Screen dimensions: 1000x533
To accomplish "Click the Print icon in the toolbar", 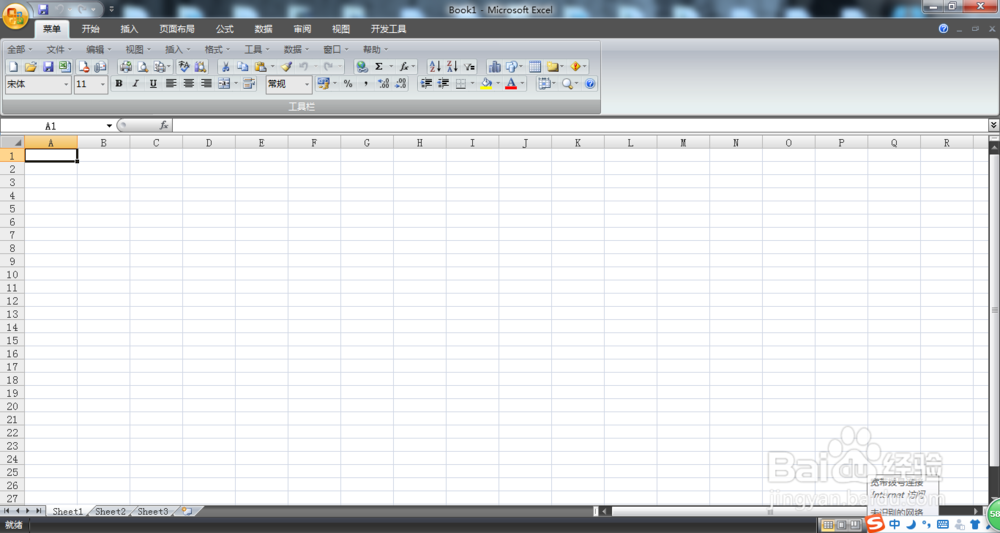I will pos(126,66).
